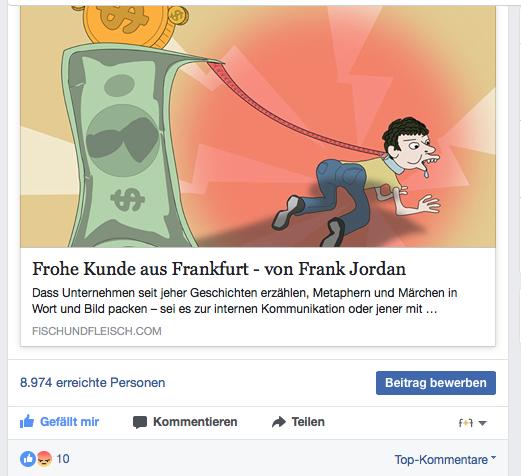Screen dimensions: 521x476
Task: Click the share arrow icon
Action: (279, 422)
